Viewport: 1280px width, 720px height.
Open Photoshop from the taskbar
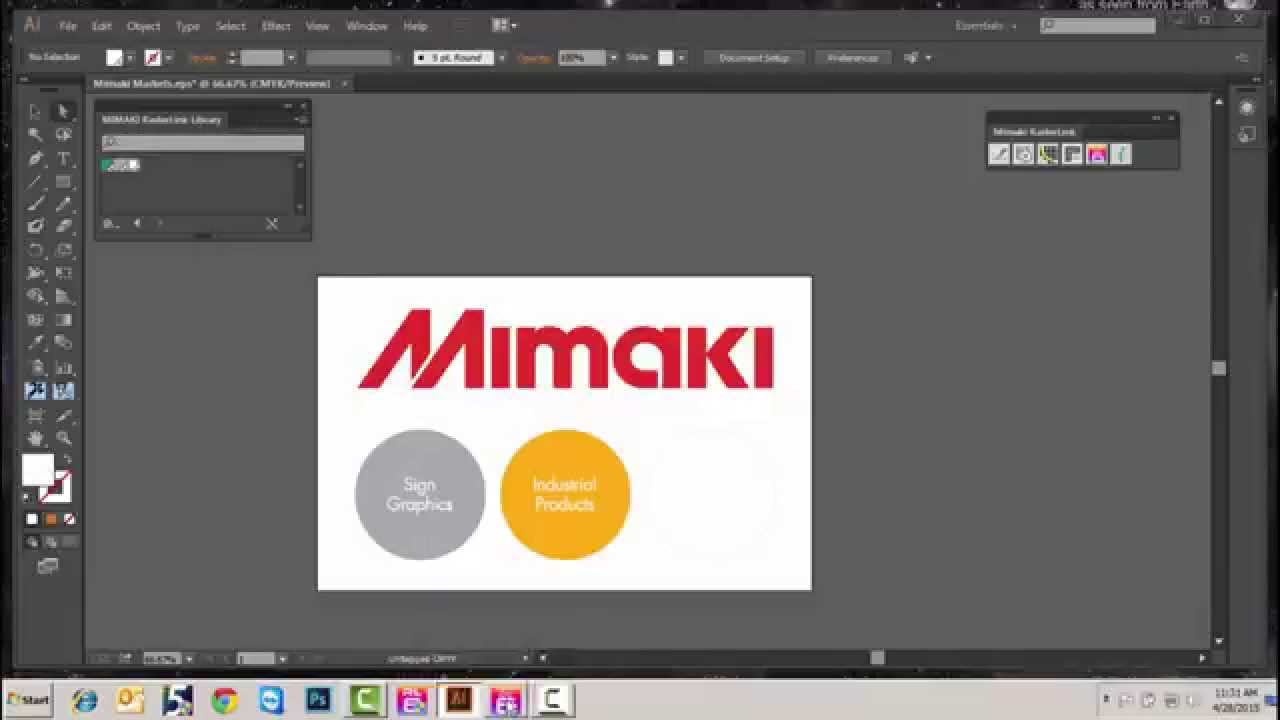[x=319, y=700]
